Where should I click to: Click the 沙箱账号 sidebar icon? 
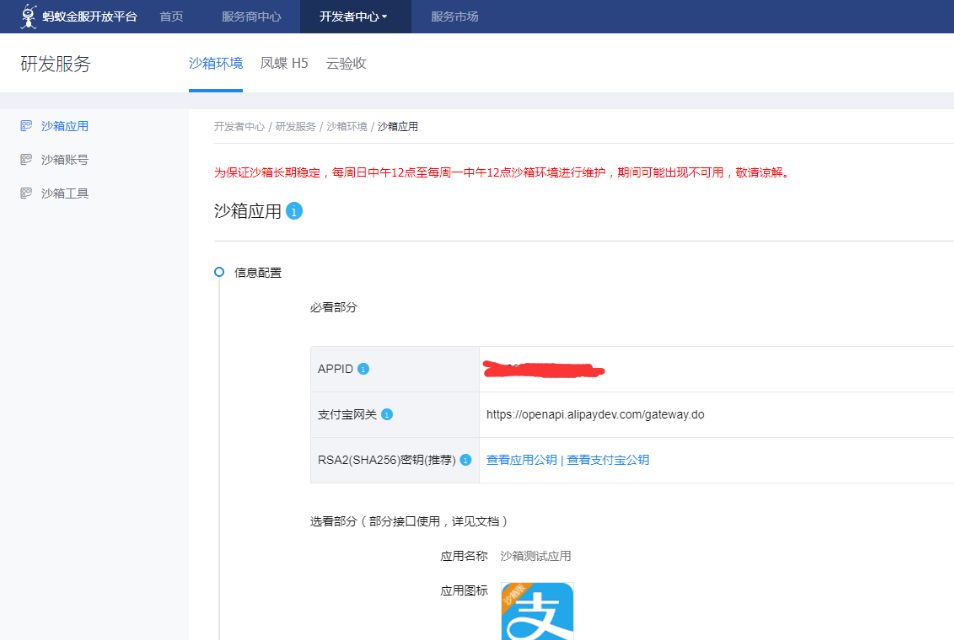click(x=26, y=160)
